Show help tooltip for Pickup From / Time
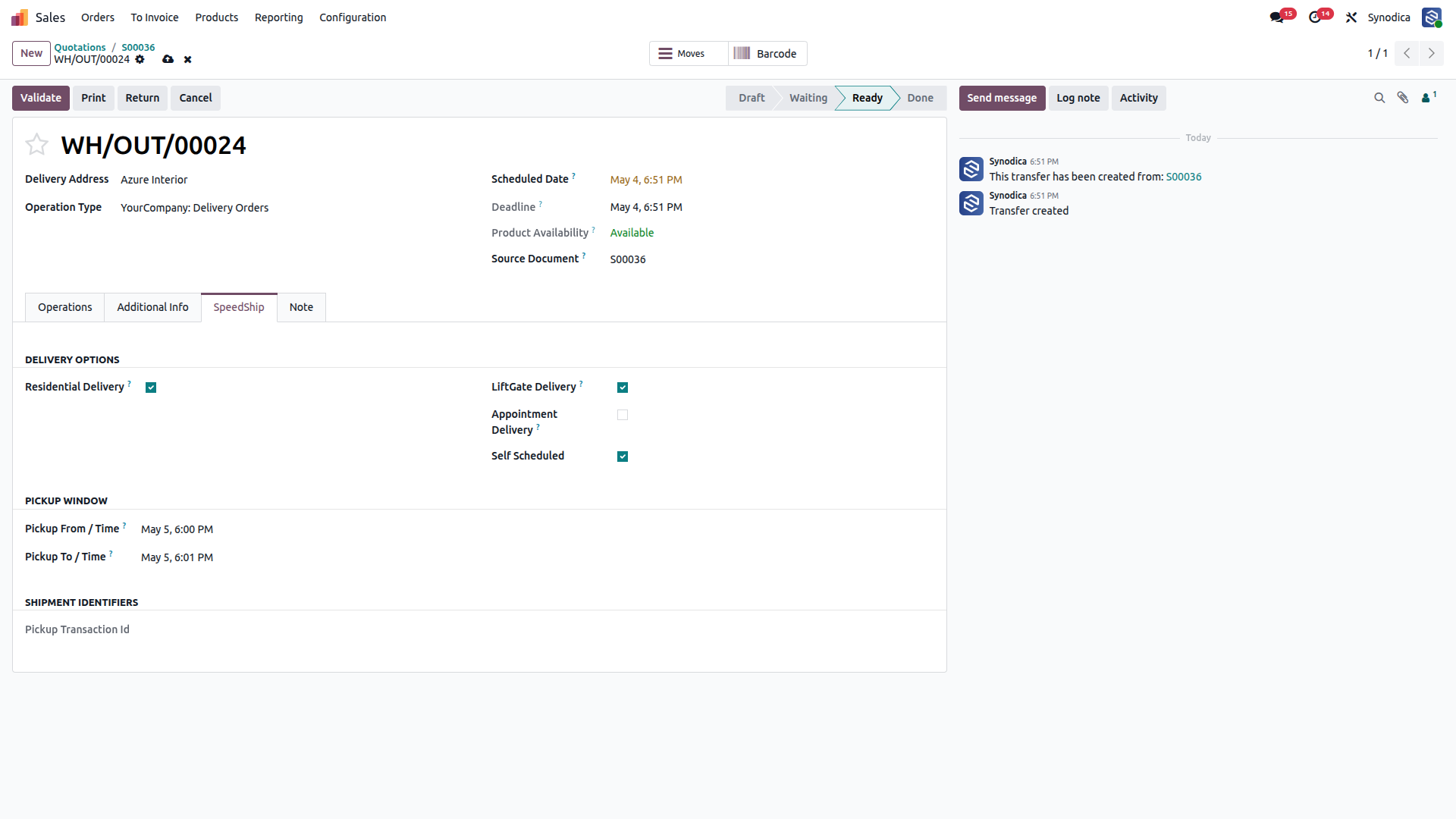Screen dimensions: 1456x819 [x=124, y=526]
